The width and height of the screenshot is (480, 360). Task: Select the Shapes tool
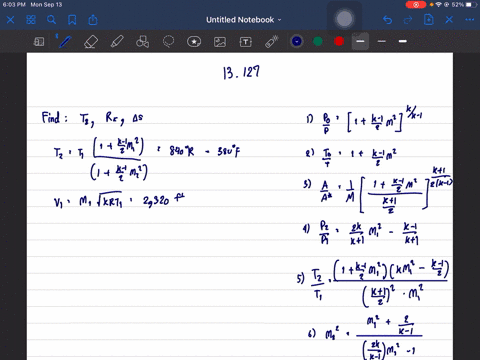click(x=142, y=42)
